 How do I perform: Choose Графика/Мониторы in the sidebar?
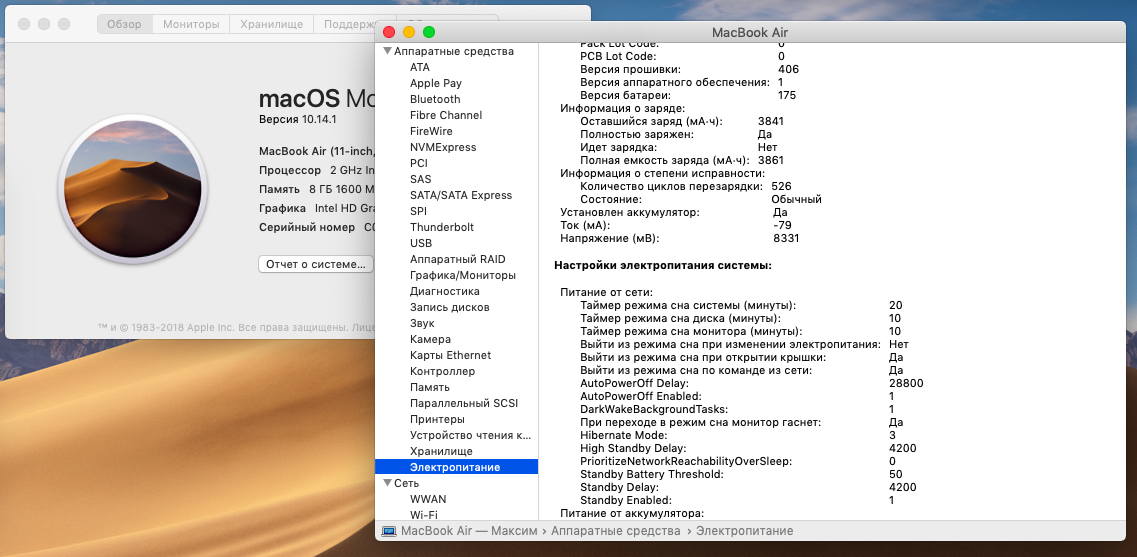pyautogui.click(x=462, y=275)
